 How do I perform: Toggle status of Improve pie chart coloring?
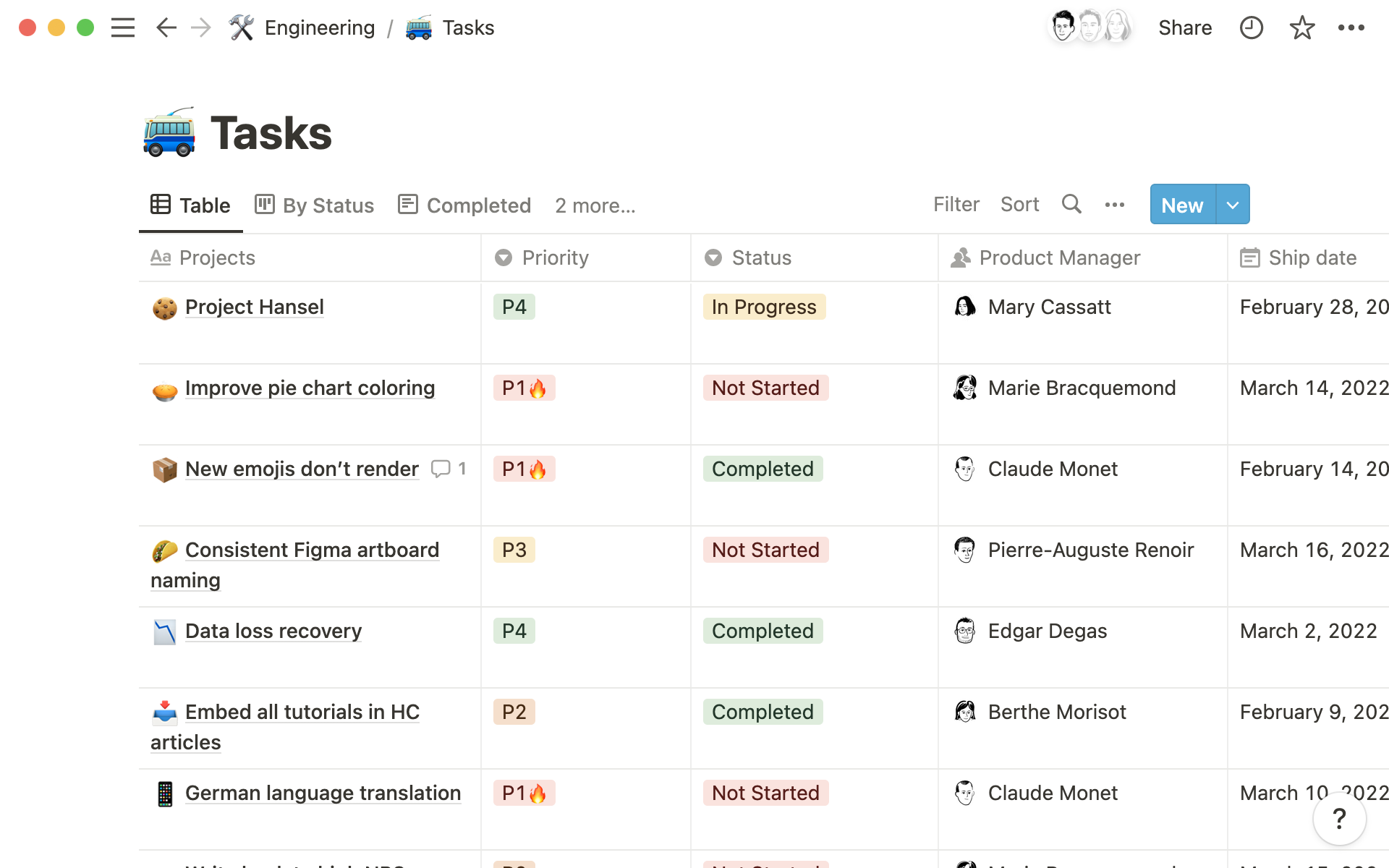pyautogui.click(x=764, y=387)
